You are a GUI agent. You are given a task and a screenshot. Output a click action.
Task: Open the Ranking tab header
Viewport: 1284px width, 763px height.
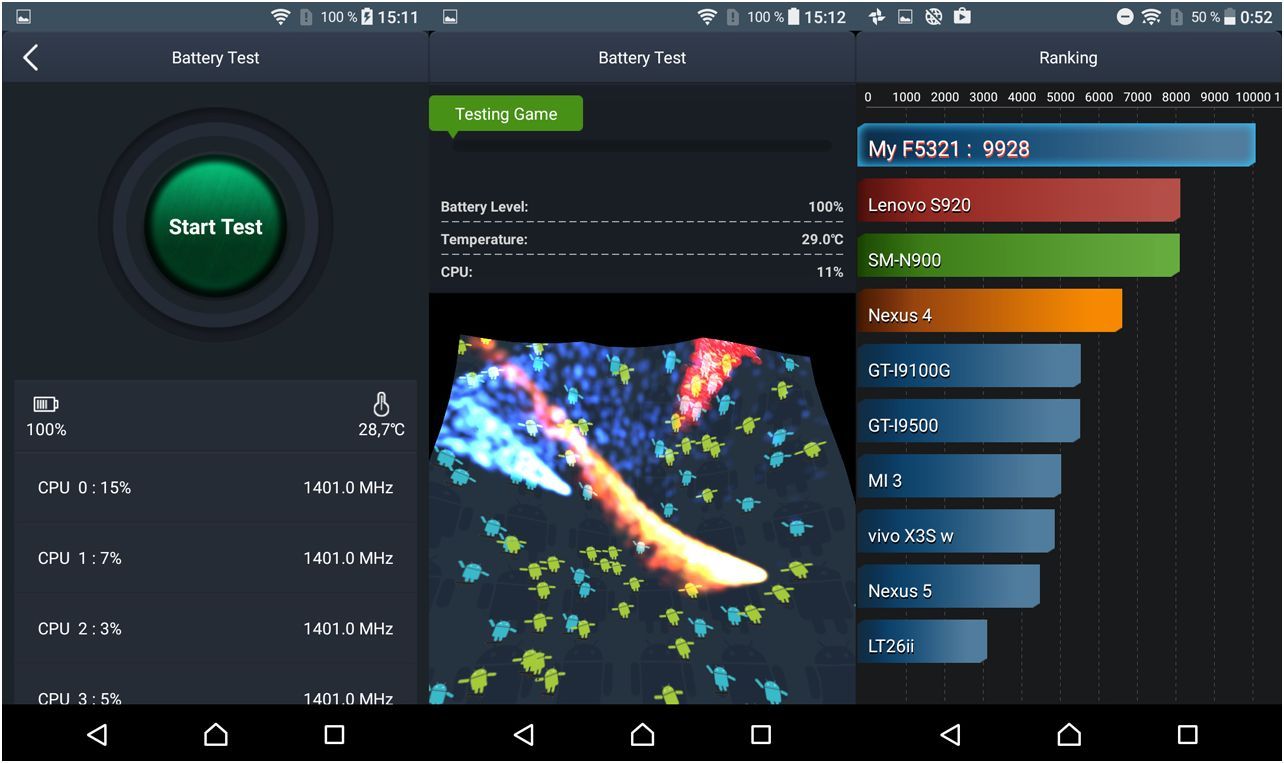tap(1068, 58)
